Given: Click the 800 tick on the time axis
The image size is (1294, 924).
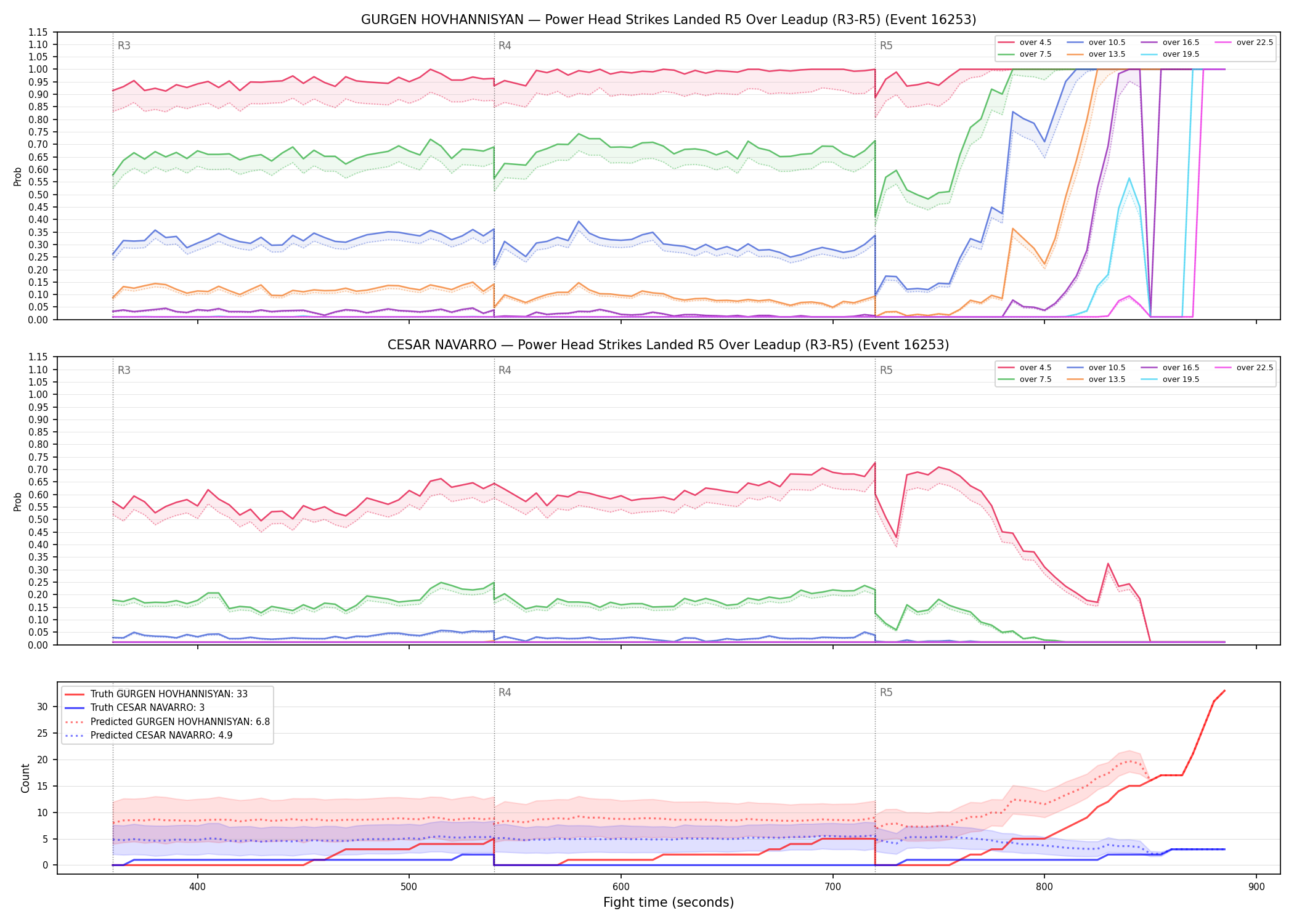Looking at the screenshot, I should coord(1044,887).
